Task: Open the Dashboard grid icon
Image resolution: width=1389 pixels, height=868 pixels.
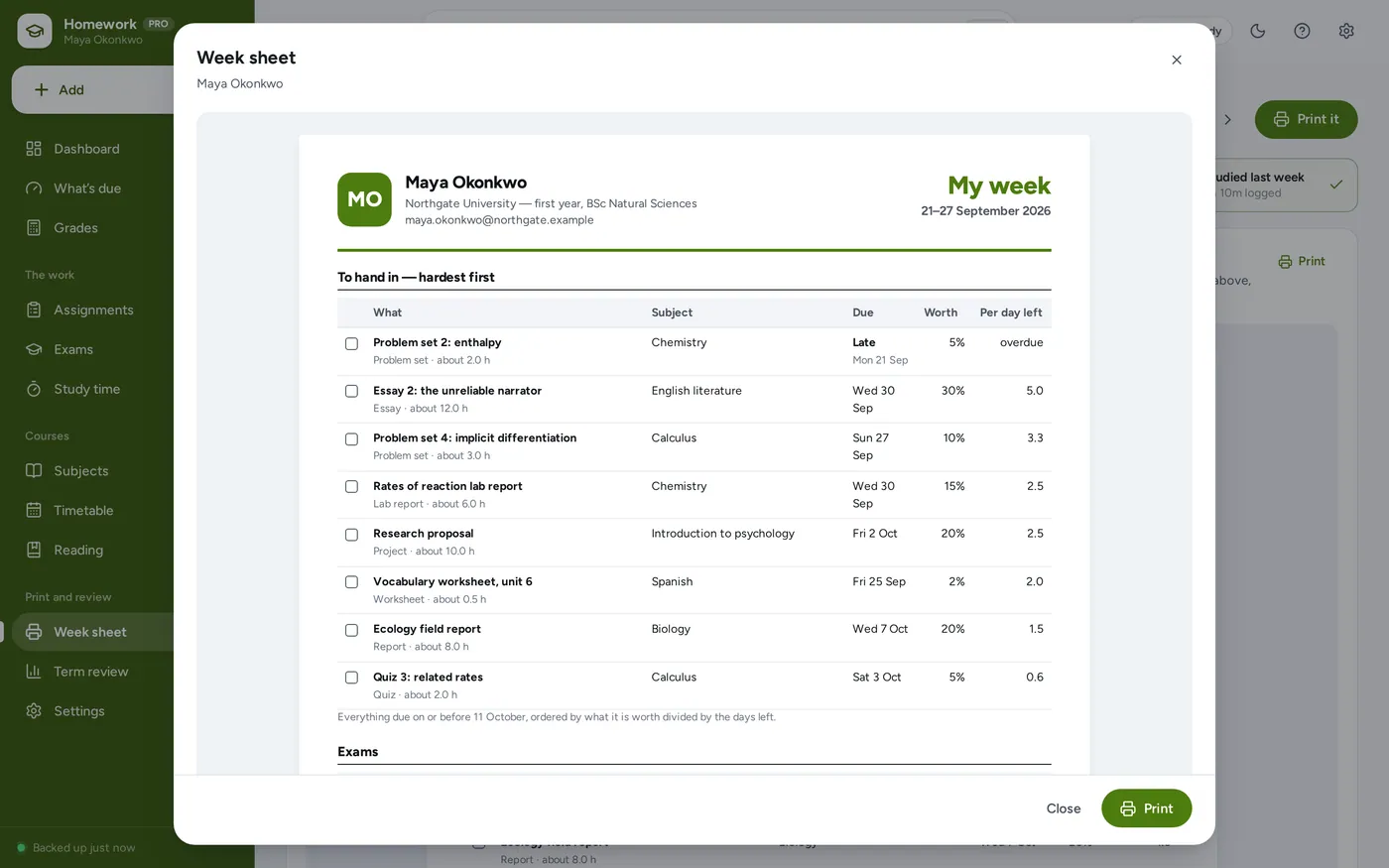Action: tap(34, 149)
